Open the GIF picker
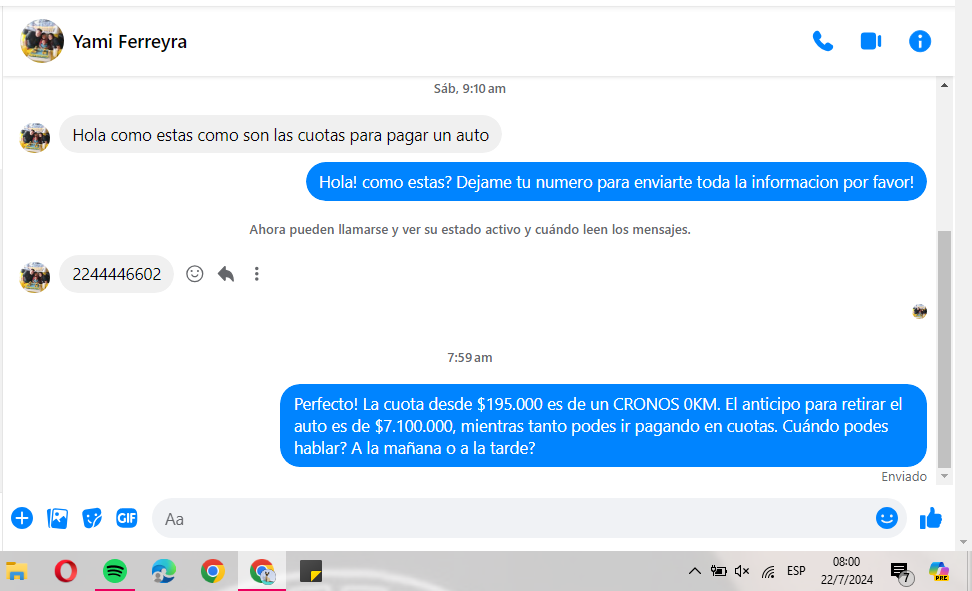The height and width of the screenshot is (591, 972). (x=126, y=518)
